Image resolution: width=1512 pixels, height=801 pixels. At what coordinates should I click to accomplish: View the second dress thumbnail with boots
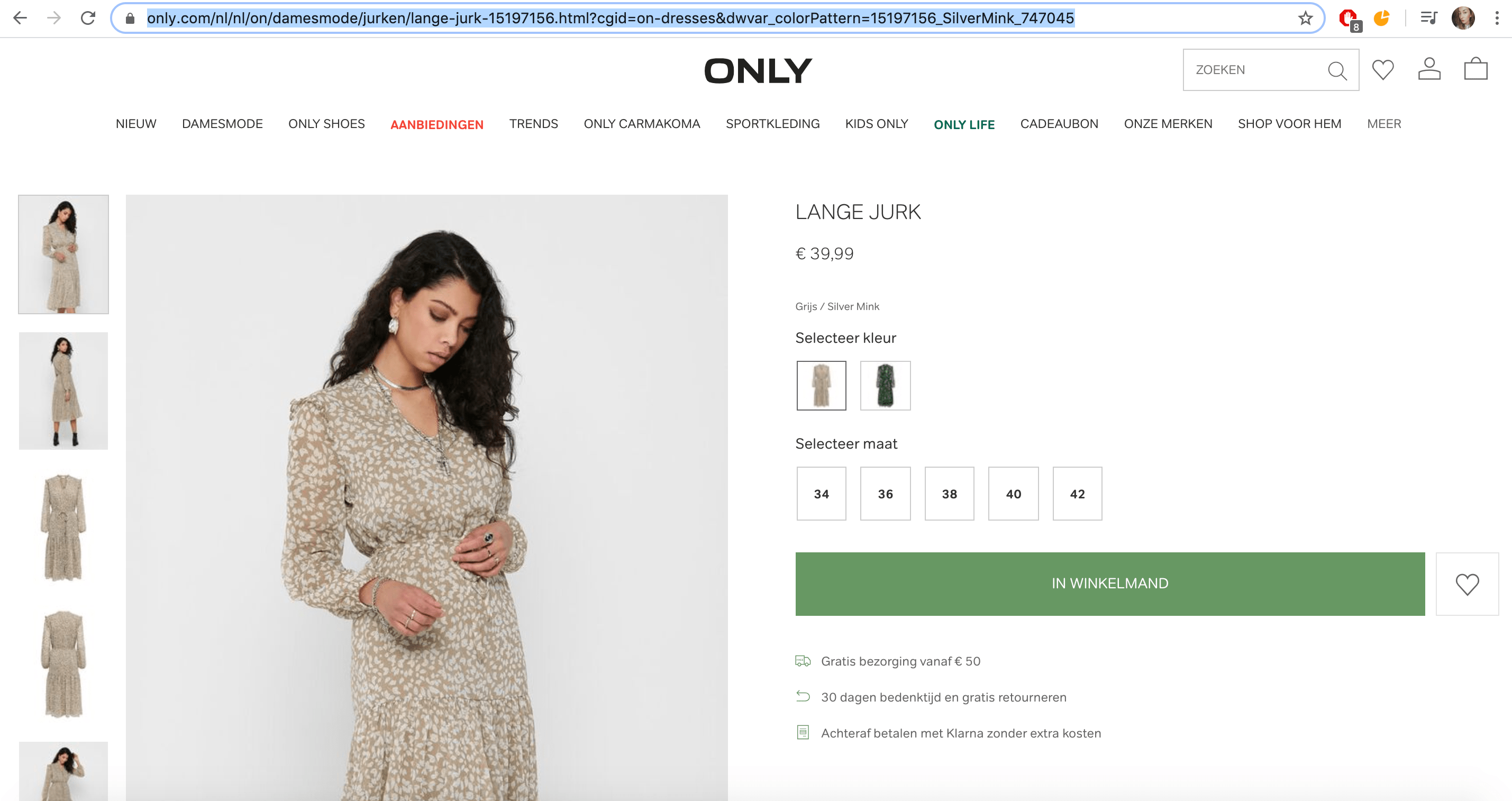click(63, 391)
